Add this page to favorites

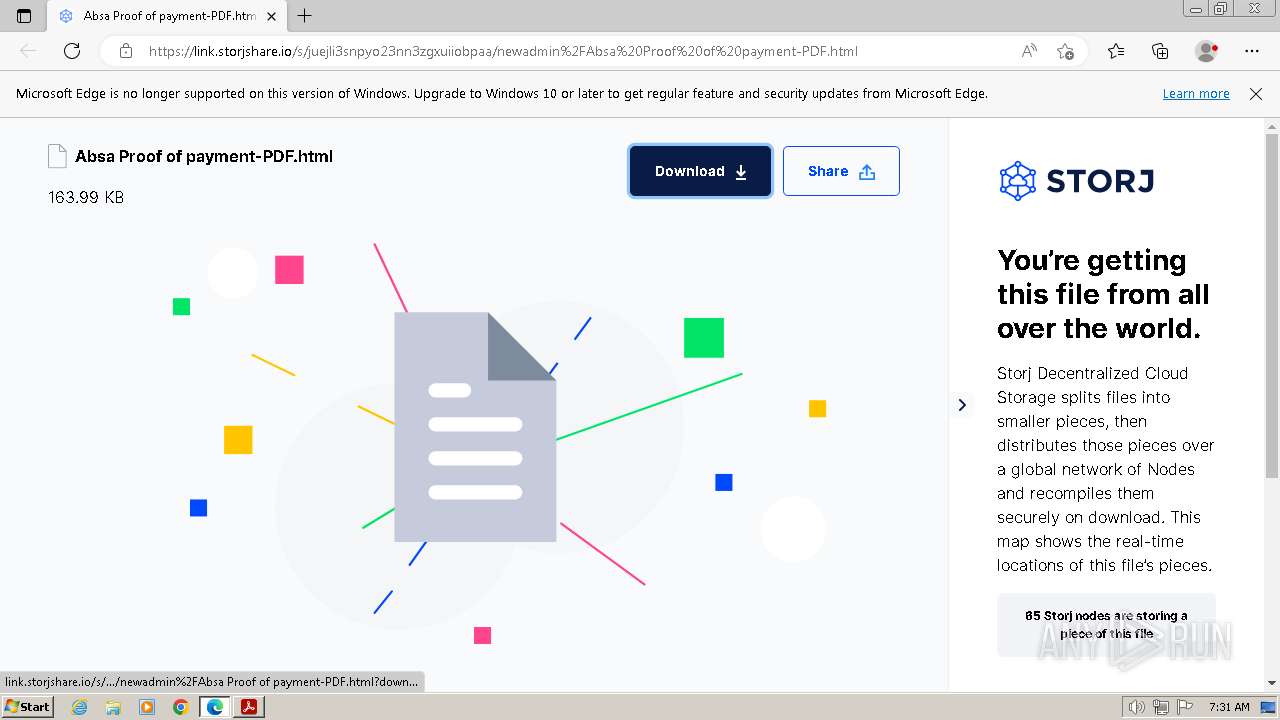tap(1066, 51)
